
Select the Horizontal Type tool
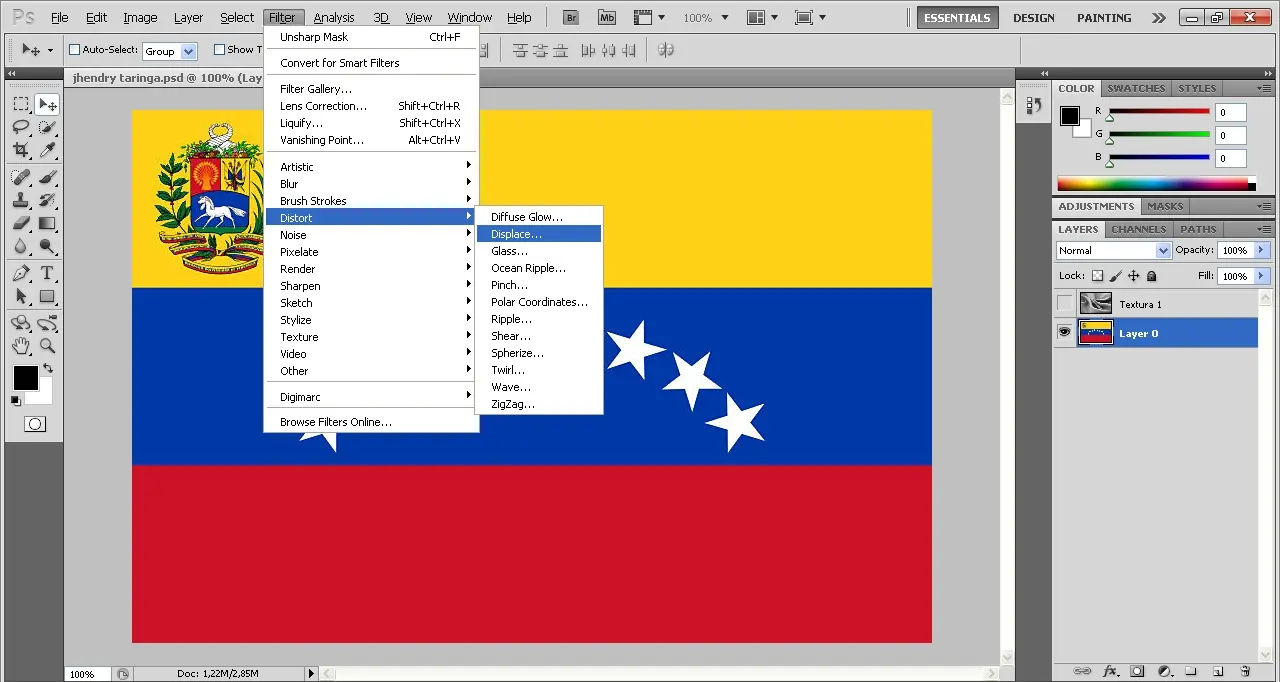pos(47,273)
